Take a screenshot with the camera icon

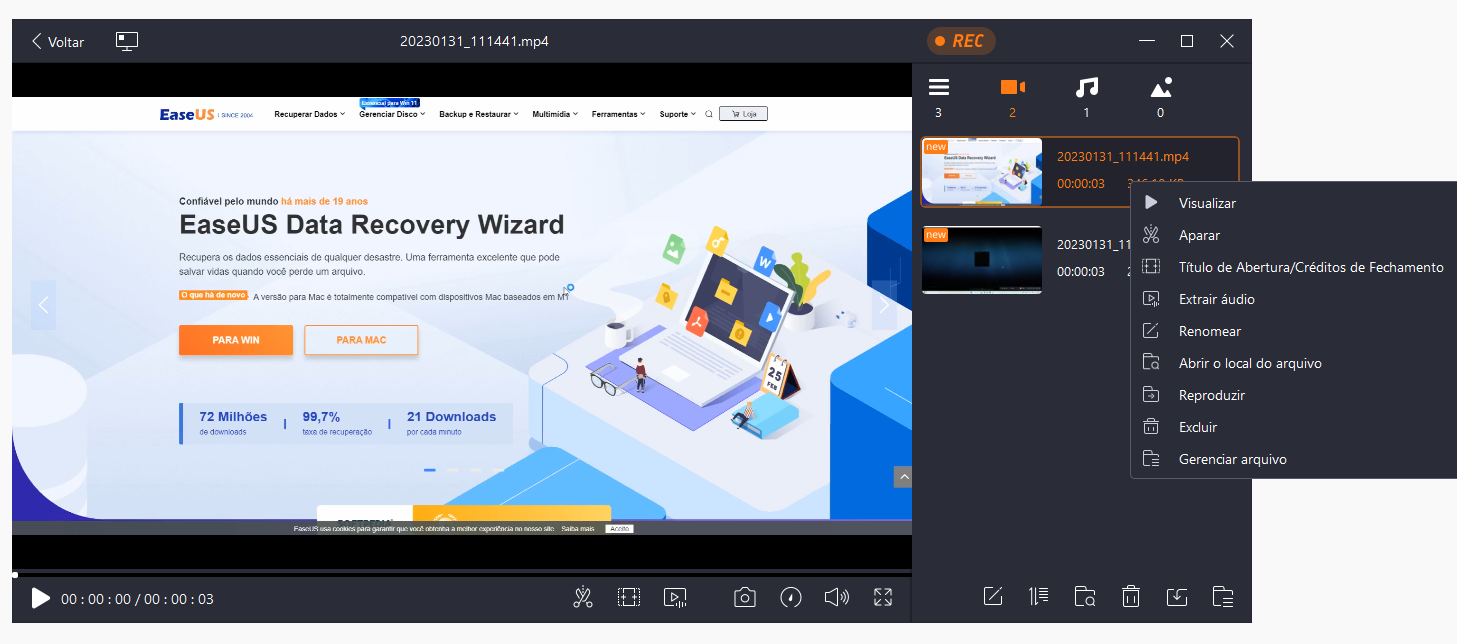[745, 598]
